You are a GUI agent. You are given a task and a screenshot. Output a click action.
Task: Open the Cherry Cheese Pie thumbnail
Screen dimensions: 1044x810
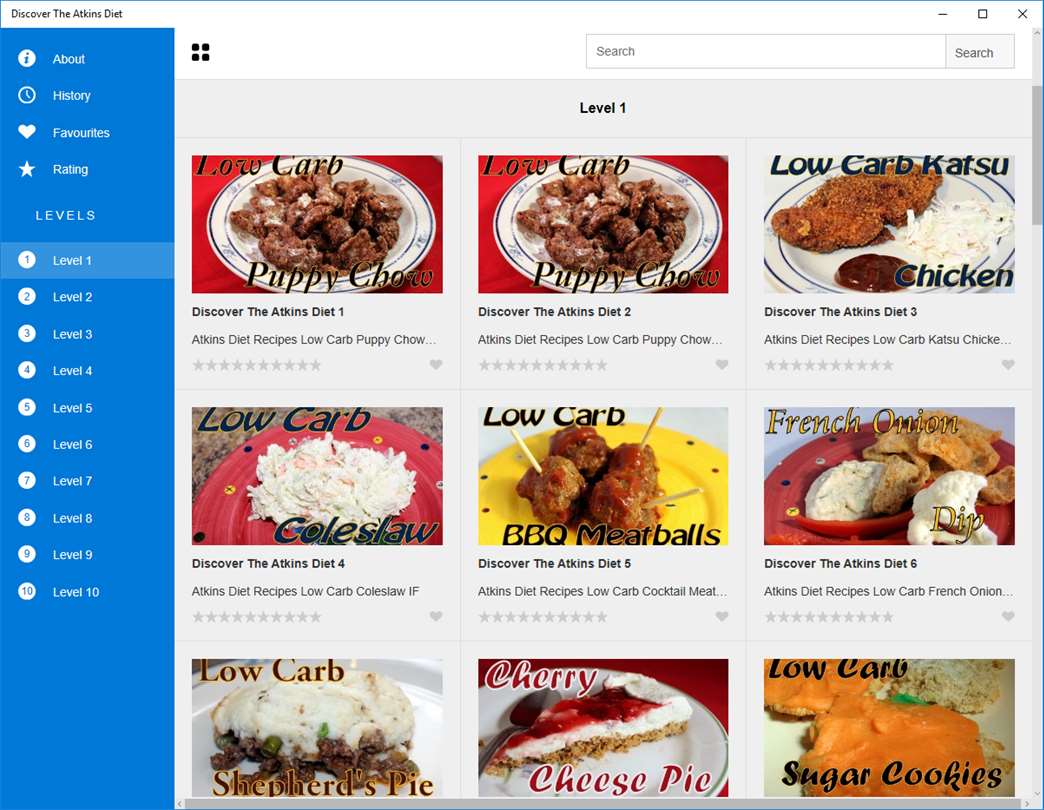[603, 727]
